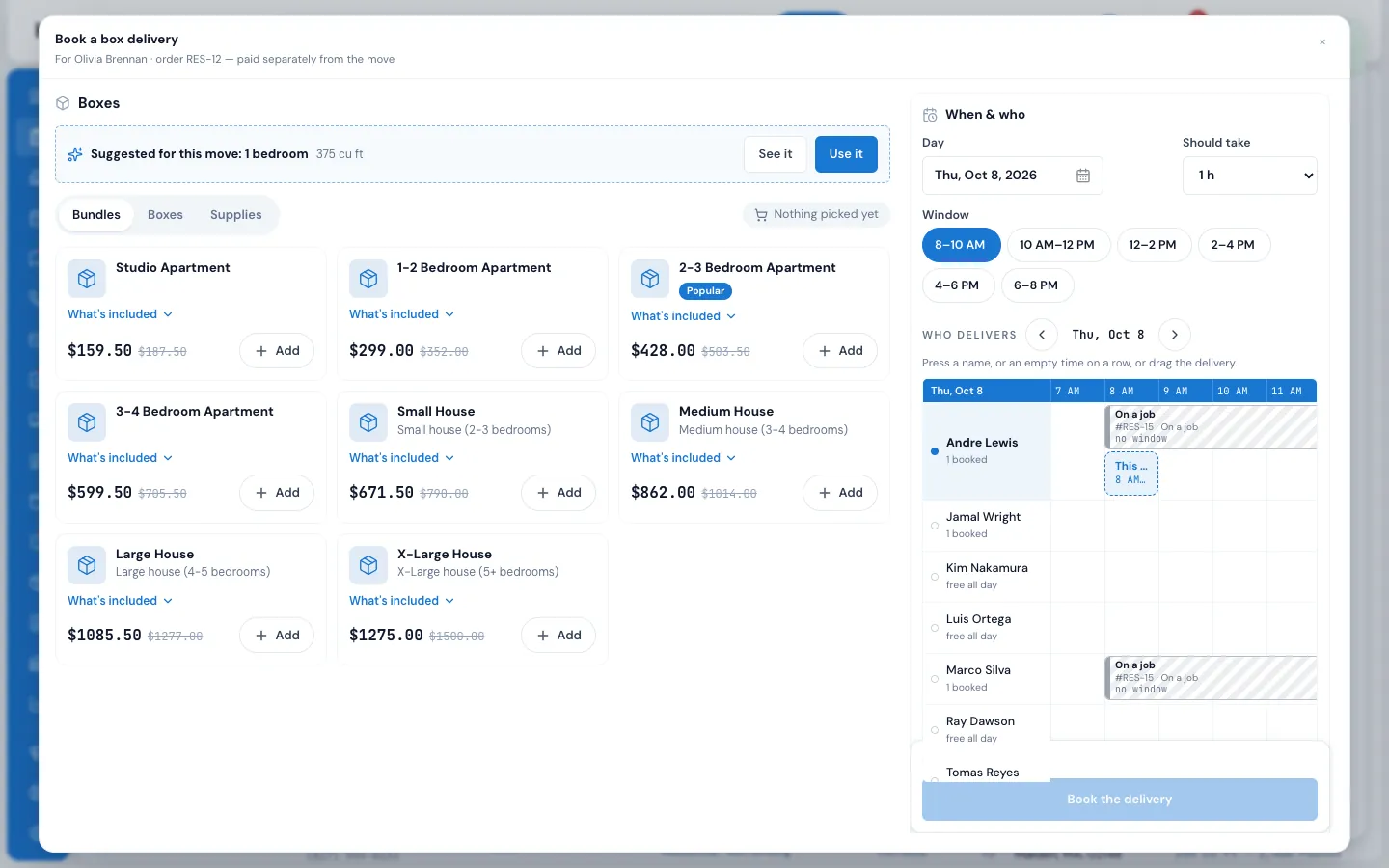Click the dashed This delivery block on Andre Lewis row
The image size is (1389, 868).
(x=1131, y=474)
